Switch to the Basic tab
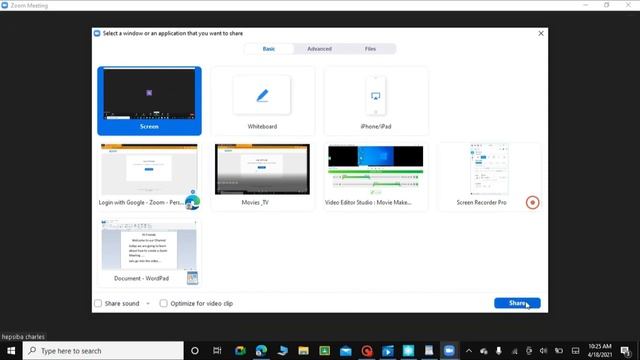640x360 pixels. point(269,49)
